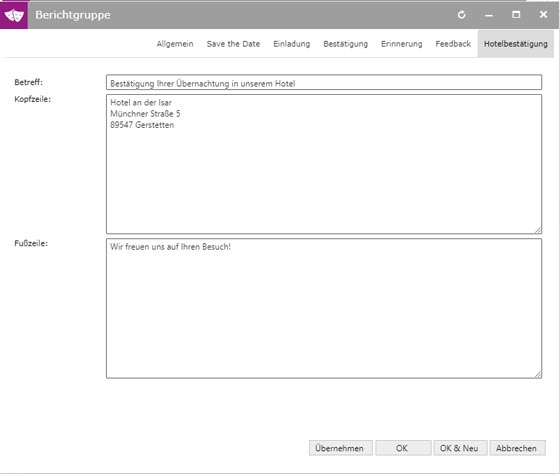
Task: Open the Erinnerung tab
Action: [x=401, y=44]
